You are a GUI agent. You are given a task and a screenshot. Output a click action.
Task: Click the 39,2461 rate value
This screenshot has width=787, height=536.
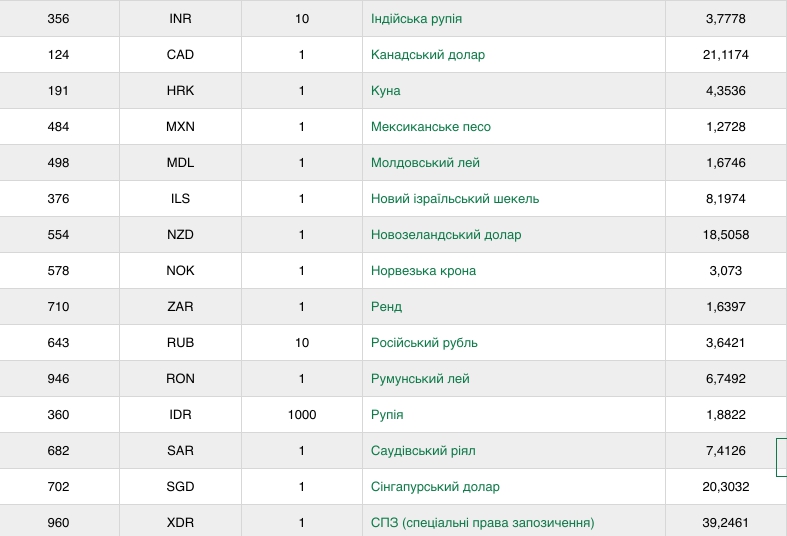[725, 523]
